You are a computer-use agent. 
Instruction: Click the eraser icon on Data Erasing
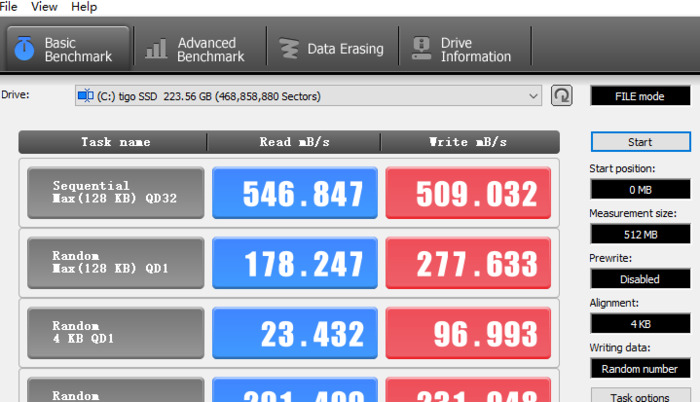click(x=289, y=48)
